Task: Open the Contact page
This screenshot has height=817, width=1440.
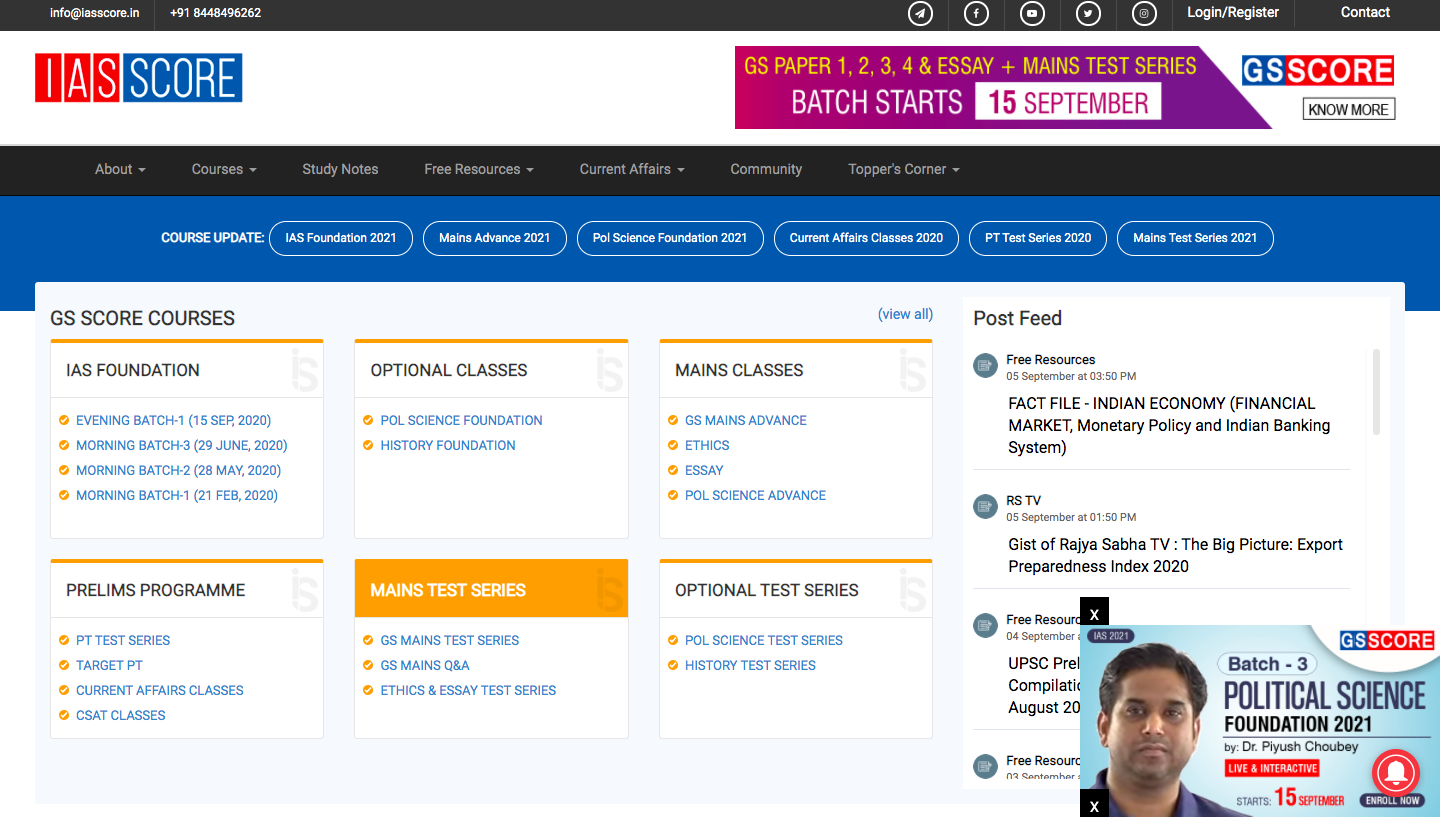Action: [1365, 13]
